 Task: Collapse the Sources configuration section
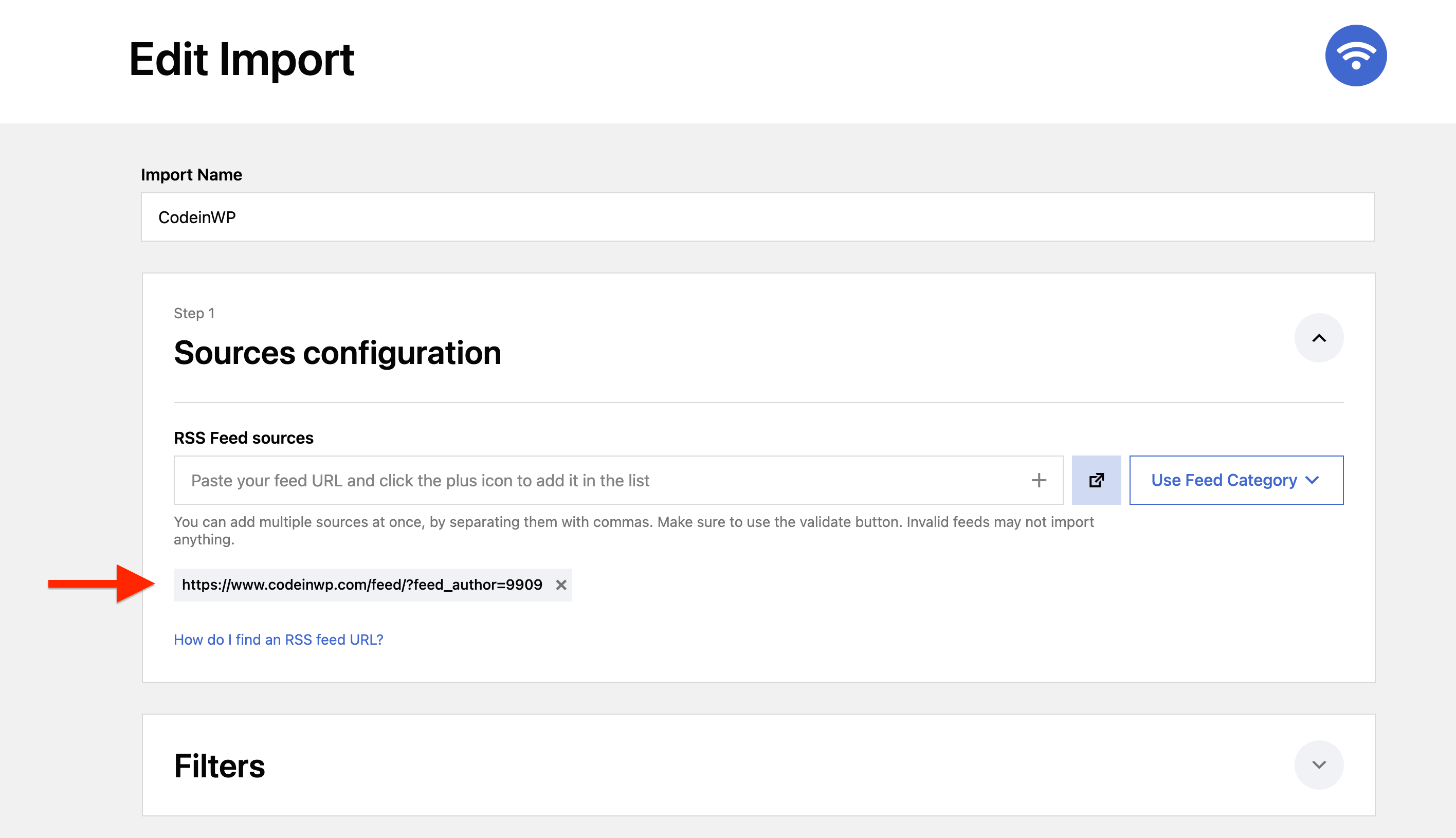click(x=1318, y=338)
